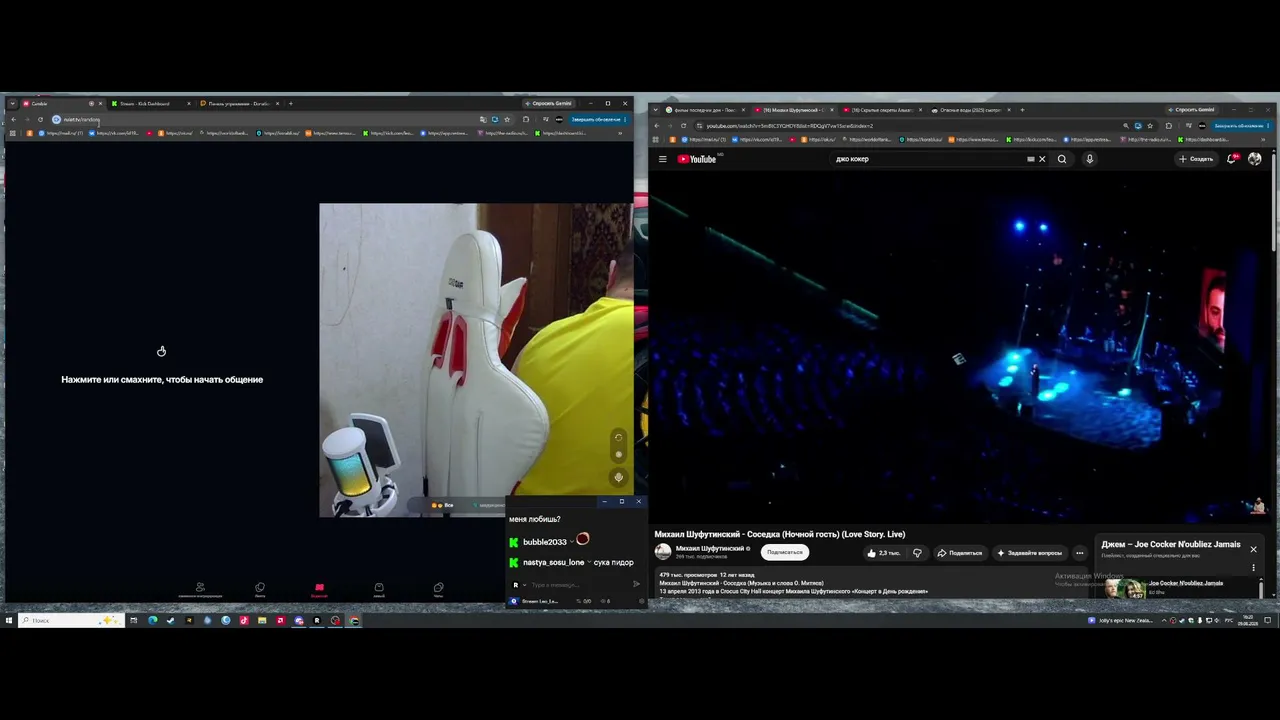Go back in the right browser
The width and height of the screenshot is (1280, 720).
[x=657, y=126]
